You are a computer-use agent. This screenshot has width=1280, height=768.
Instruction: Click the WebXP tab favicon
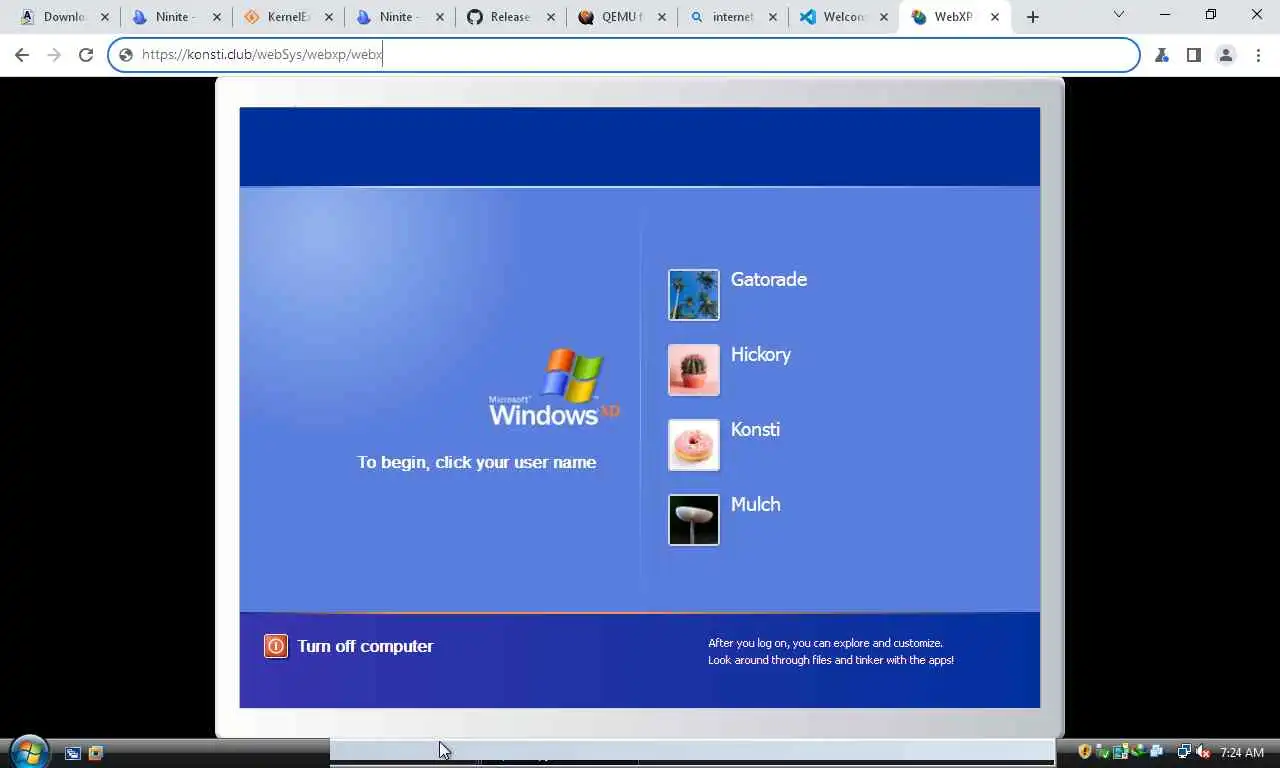[x=919, y=17]
